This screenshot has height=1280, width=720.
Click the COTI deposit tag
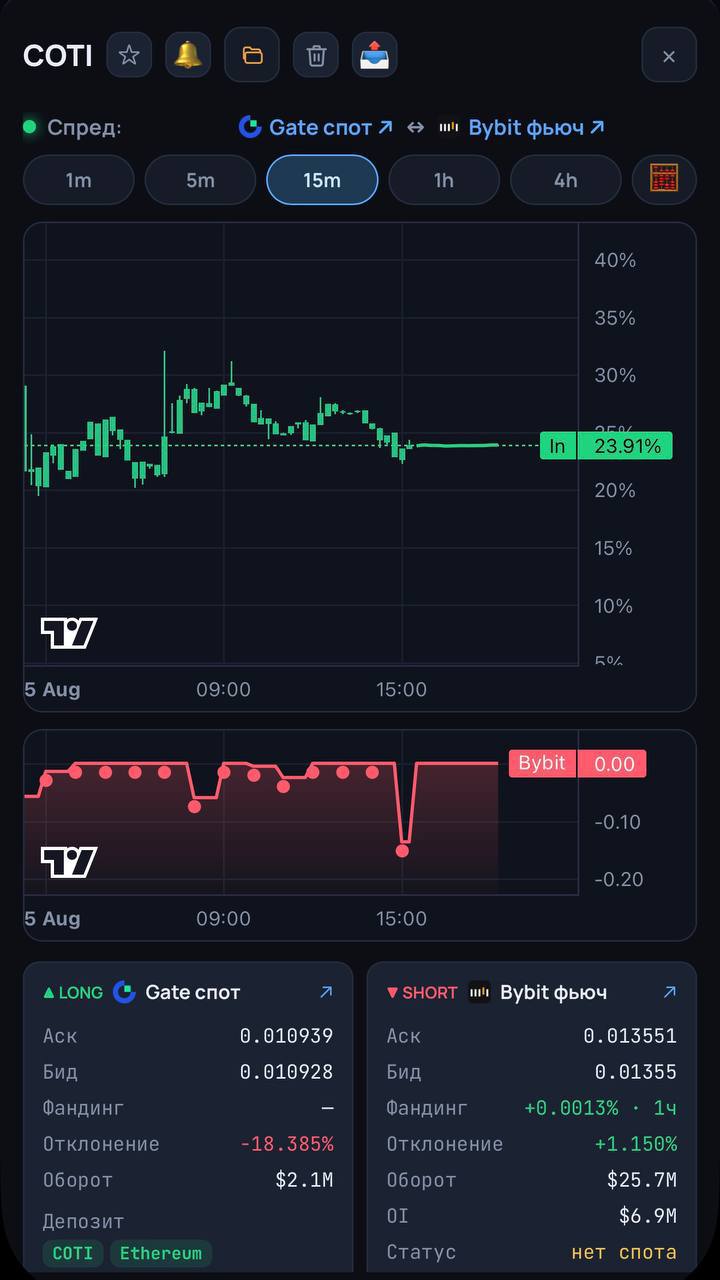click(73, 1253)
